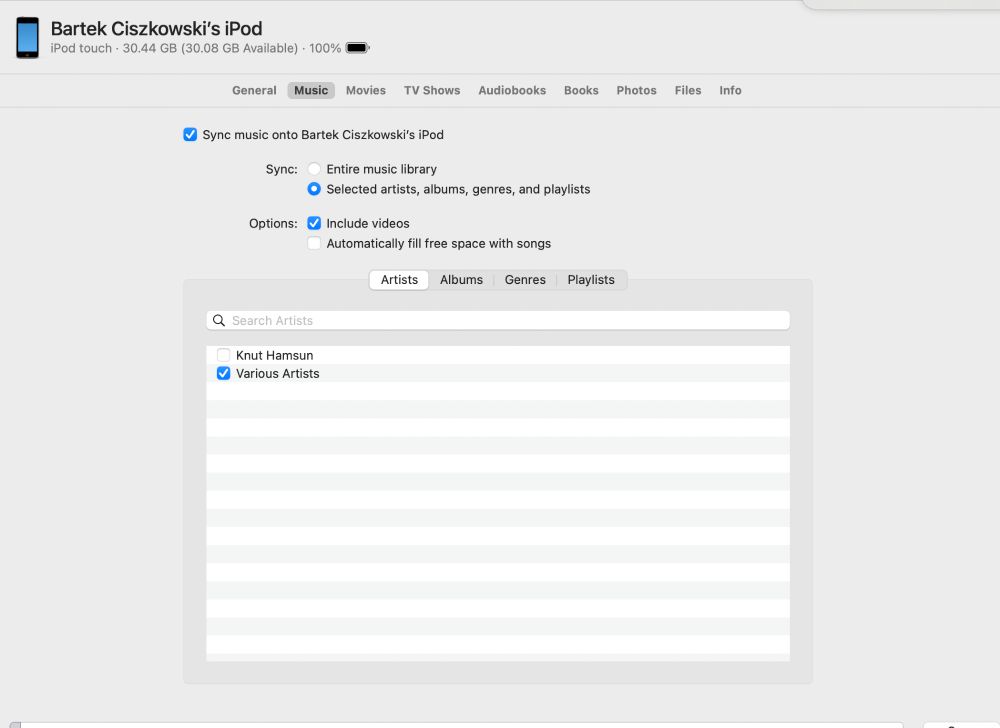Click the 30.08 GB Available storage text

239,48
